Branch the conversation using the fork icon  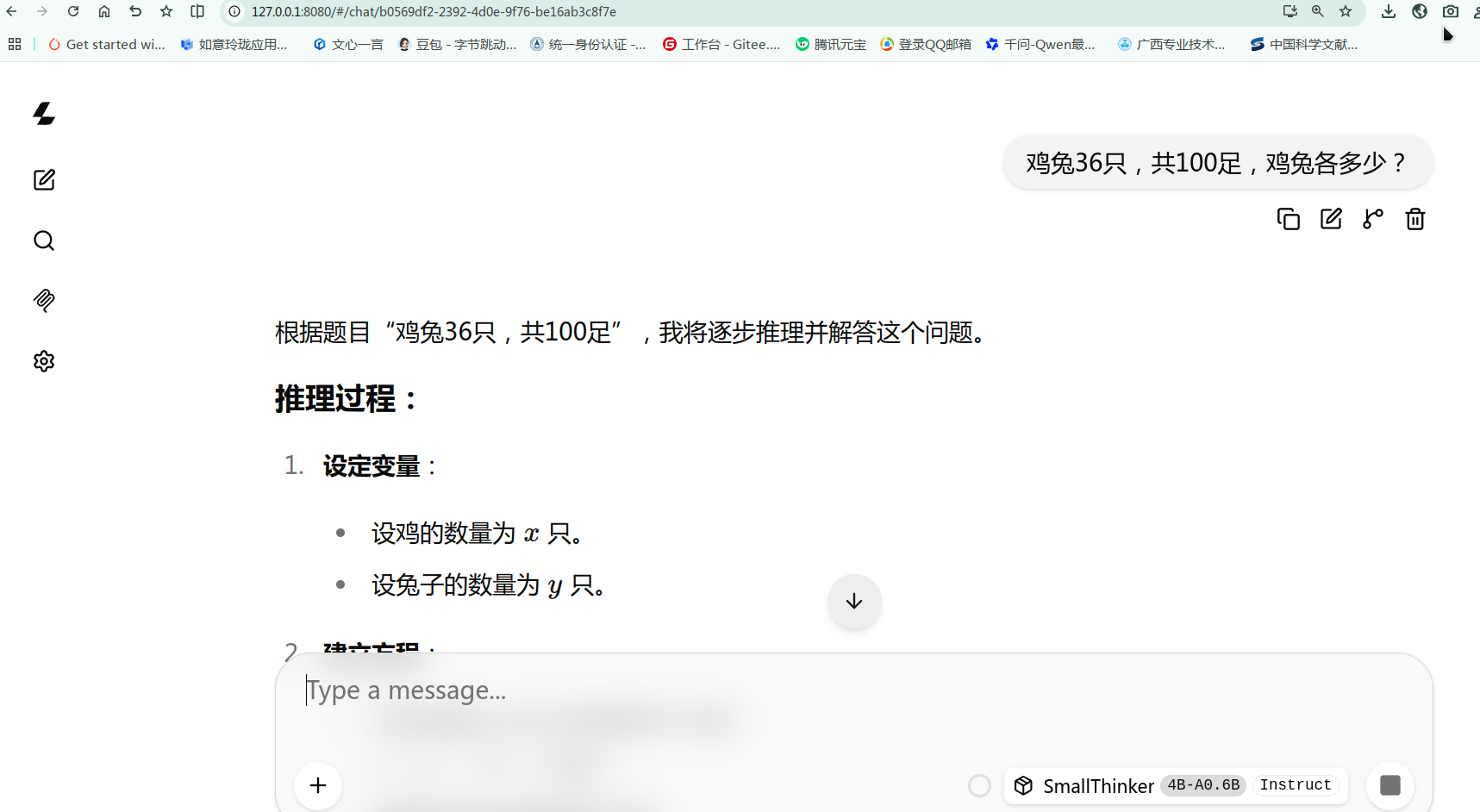pyautogui.click(x=1373, y=219)
